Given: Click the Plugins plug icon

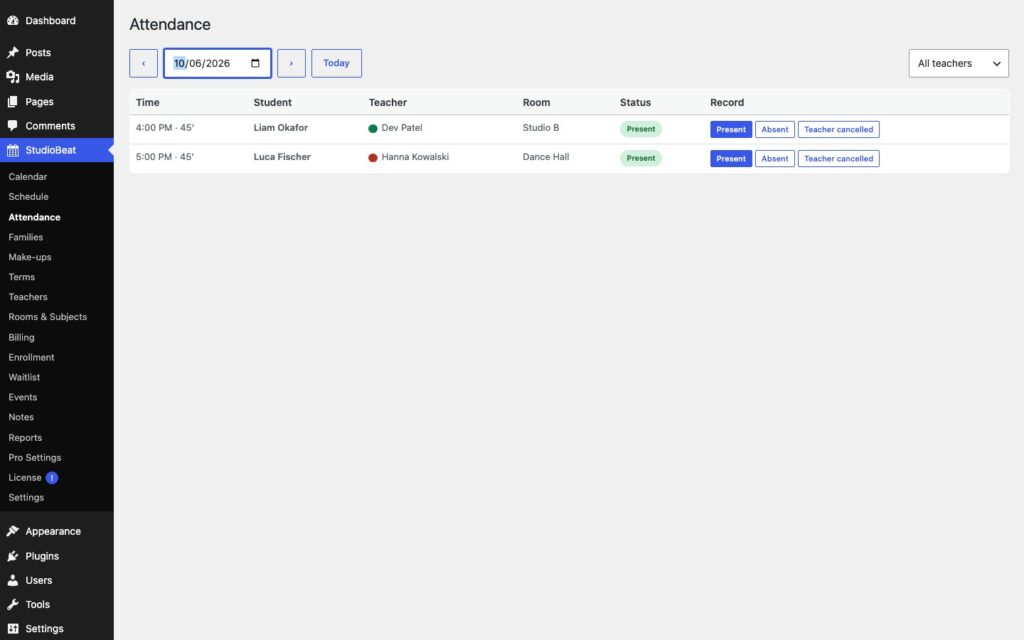Looking at the screenshot, I should tap(12, 556).
